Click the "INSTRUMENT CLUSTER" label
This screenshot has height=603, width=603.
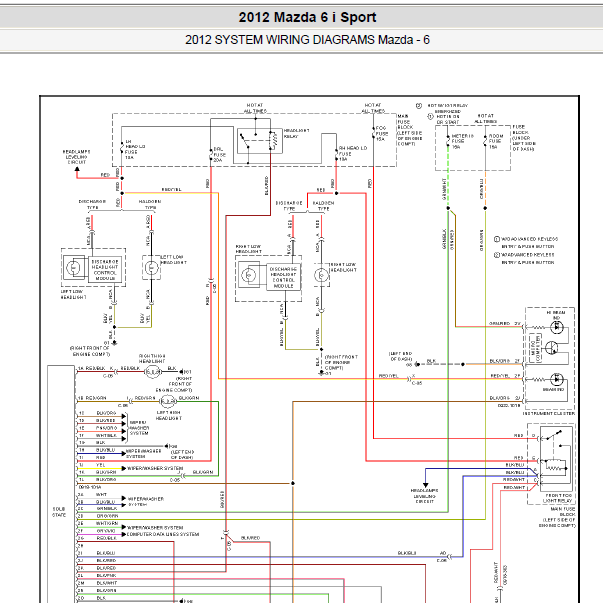549,413
